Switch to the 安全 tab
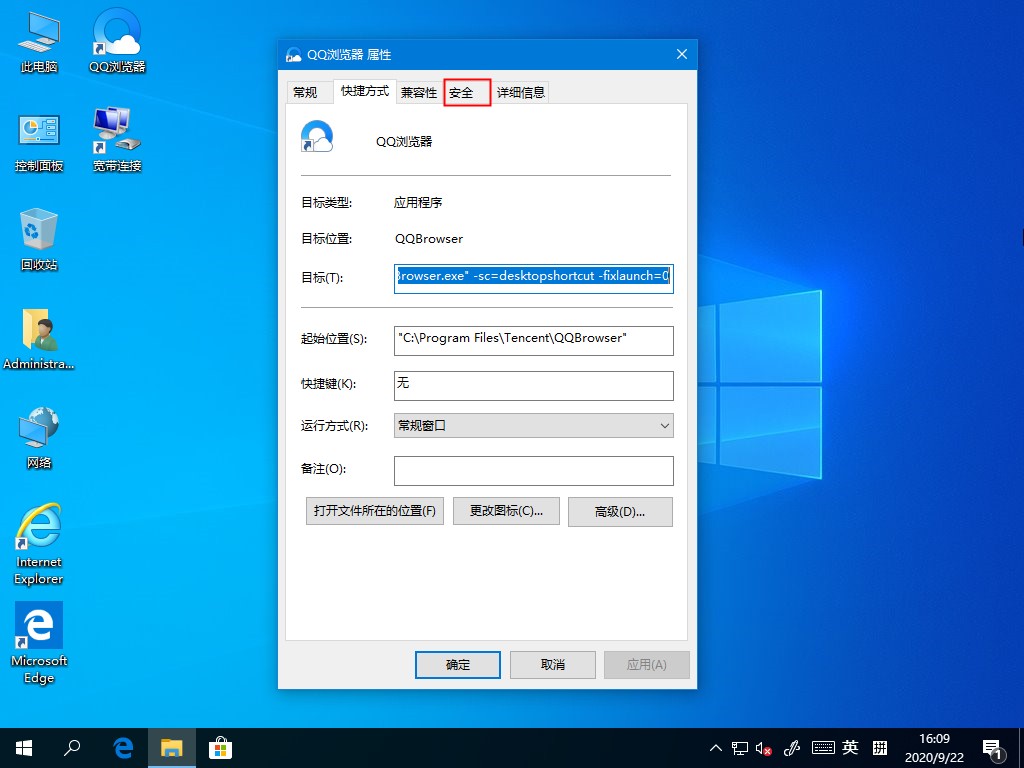 (464, 91)
